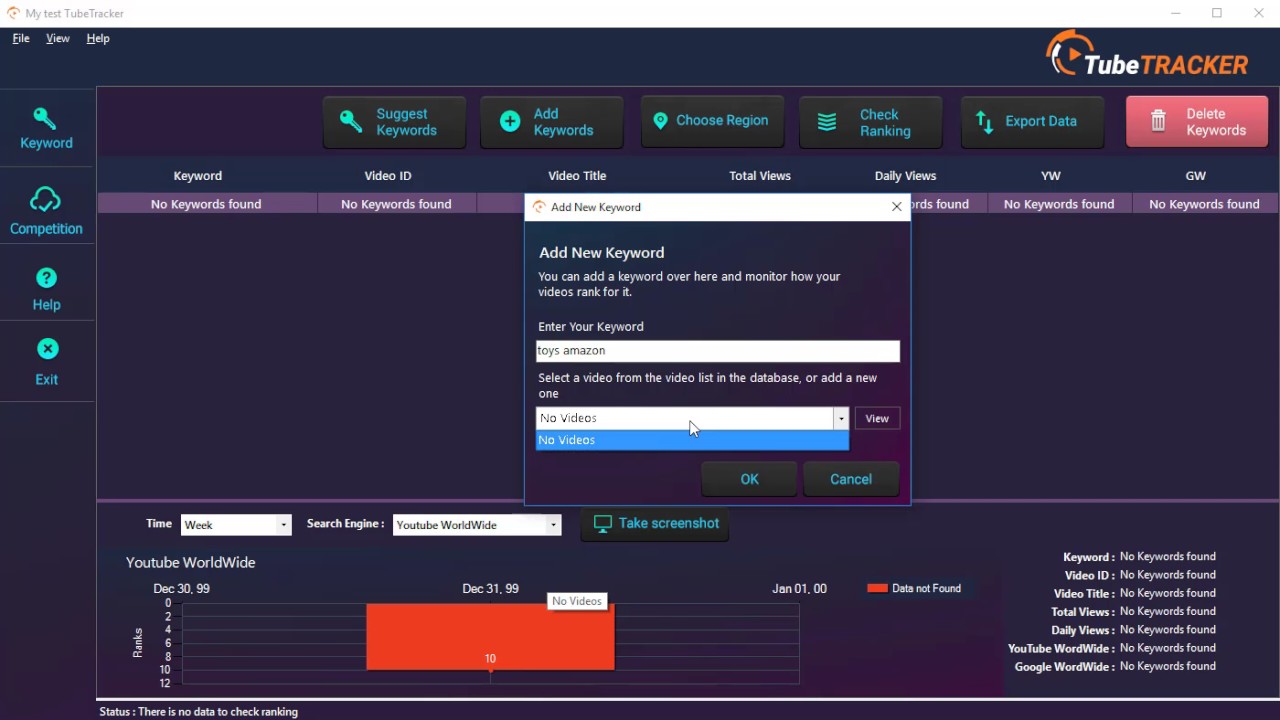Click the Add Keywords plus icon
The width and height of the screenshot is (1280, 720).
tap(510, 122)
